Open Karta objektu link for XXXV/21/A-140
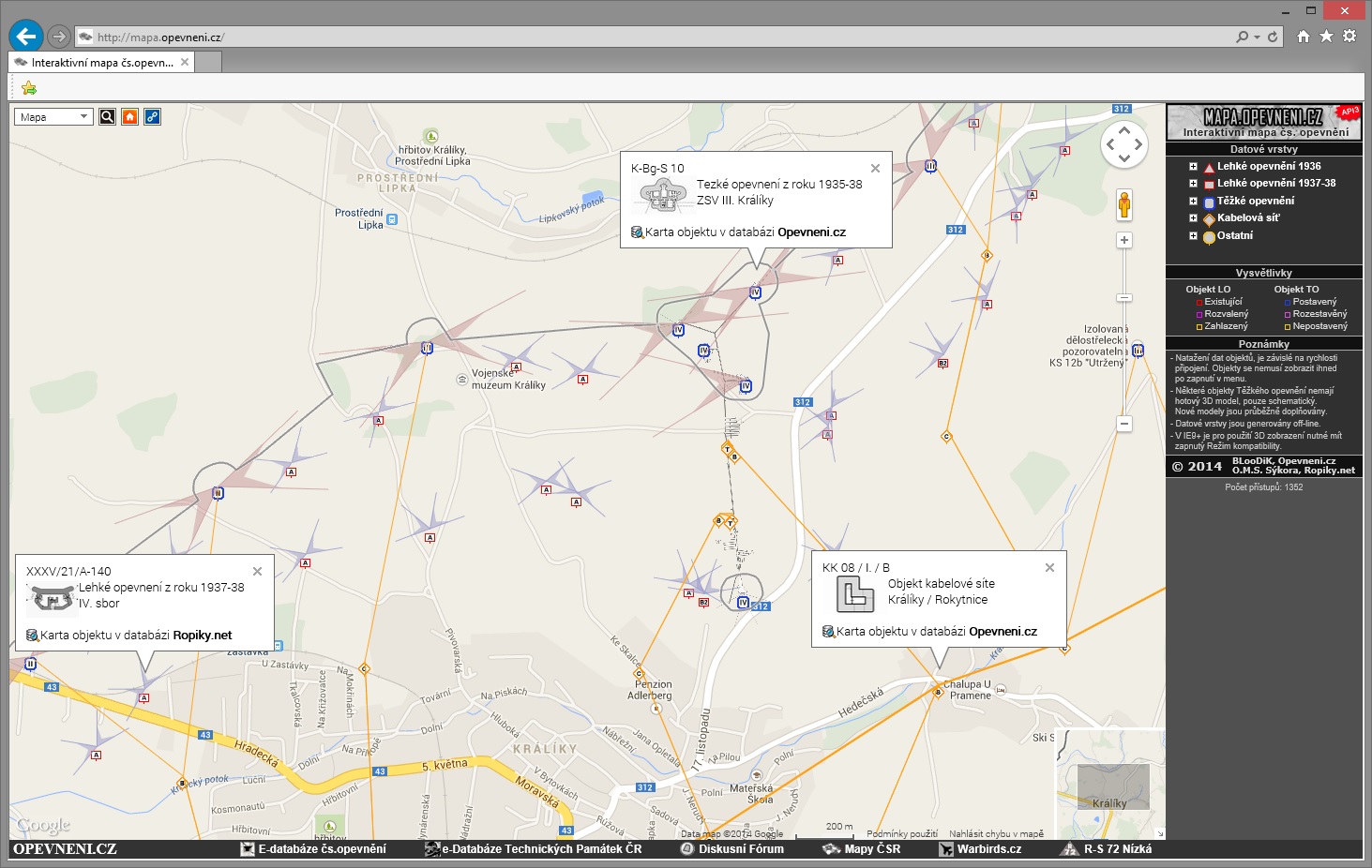1372x868 pixels. coord(135,636)
